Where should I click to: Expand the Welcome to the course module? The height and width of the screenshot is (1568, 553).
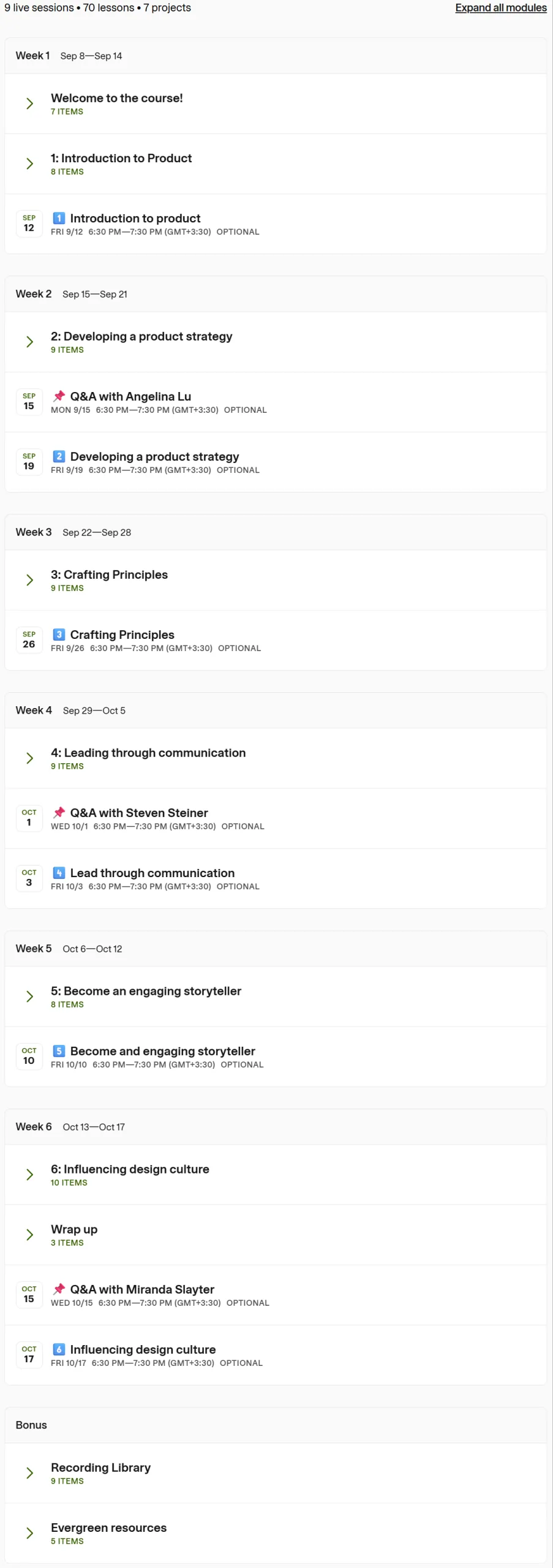tap(29, 104)
